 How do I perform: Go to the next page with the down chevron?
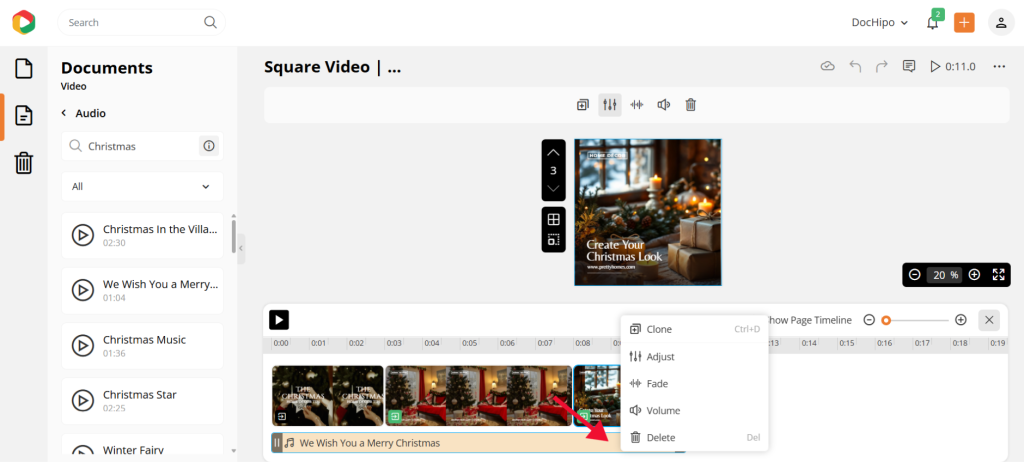click(553, 188)
